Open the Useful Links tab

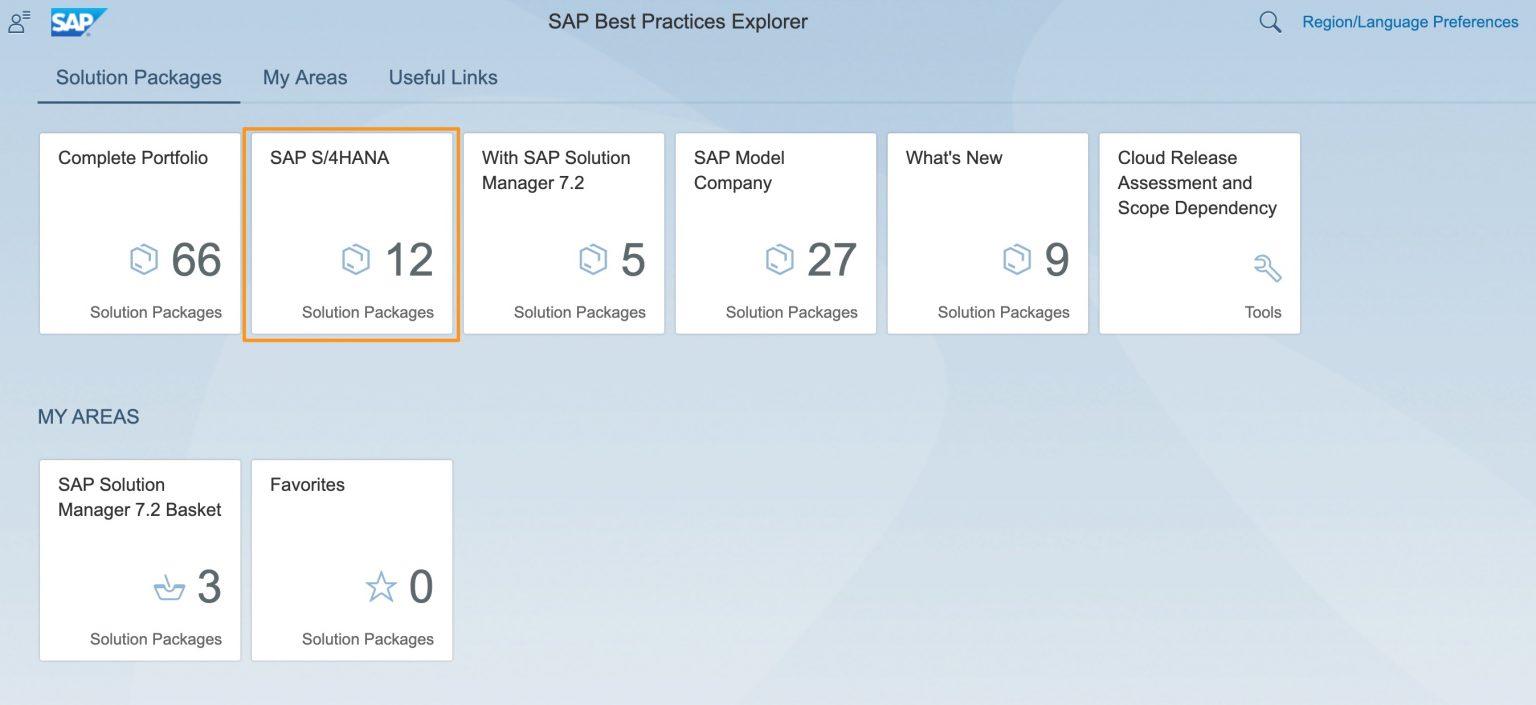point(442,77)
